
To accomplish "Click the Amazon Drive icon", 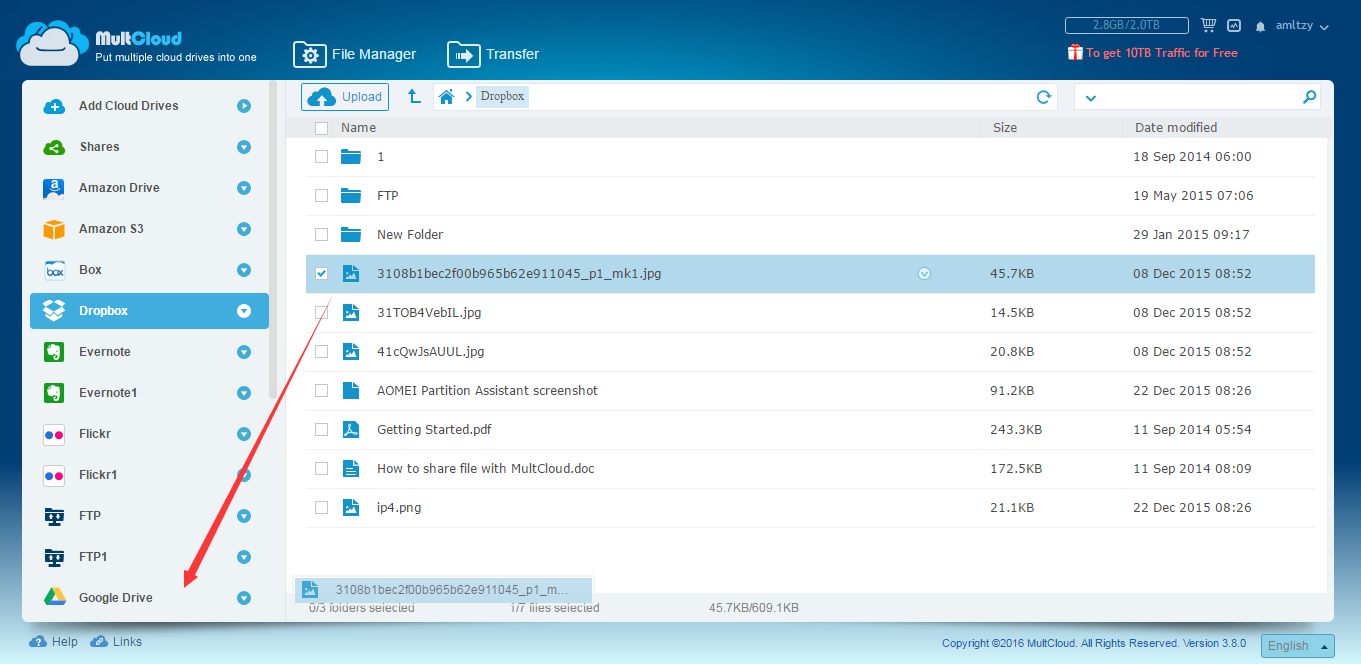I will pyautogui.click(x=54, y=188).
